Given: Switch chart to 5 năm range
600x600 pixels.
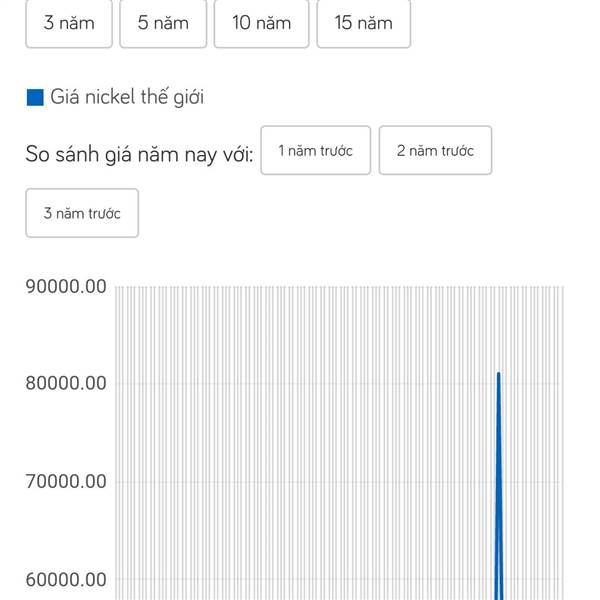Looking at the screenshot, I should click(163, 23).
